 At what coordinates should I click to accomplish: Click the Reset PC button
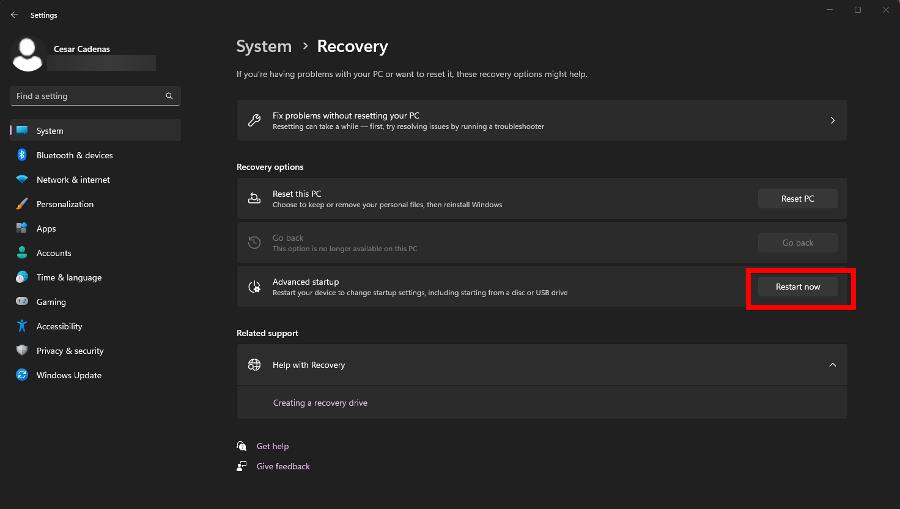(797, 199)
